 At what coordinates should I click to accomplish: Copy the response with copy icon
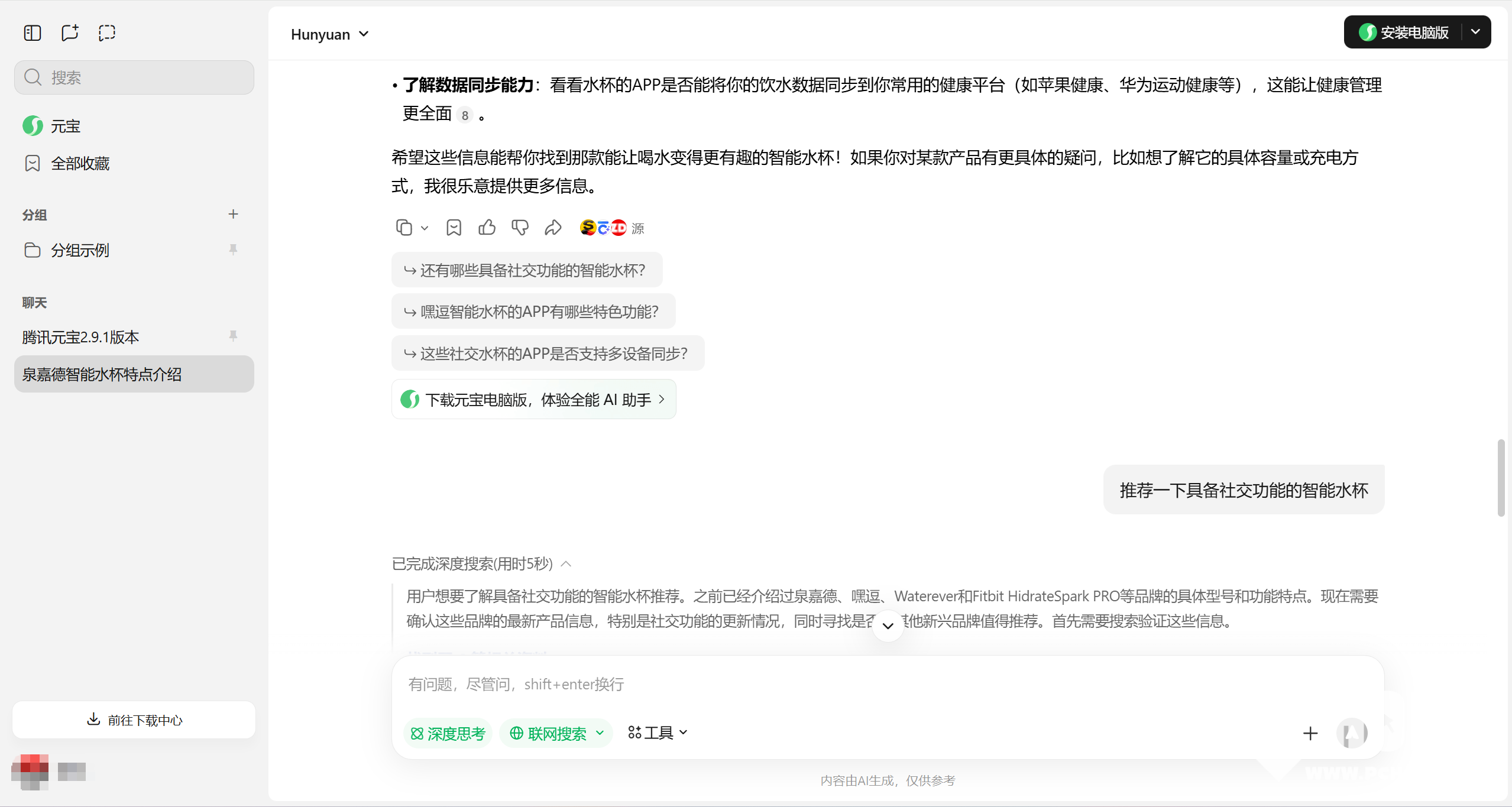[x=404, y=228]
